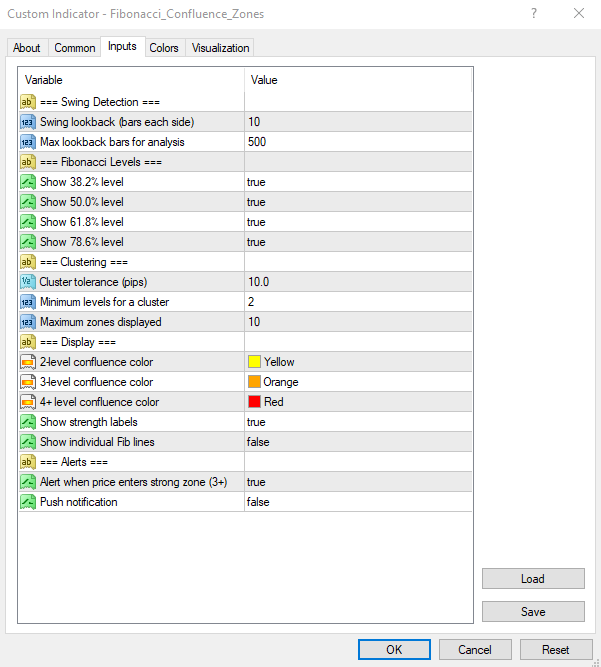Toggle Show individual Fib lines false value
The height and width of the screenshot is (667, 601).
[358, 442]
